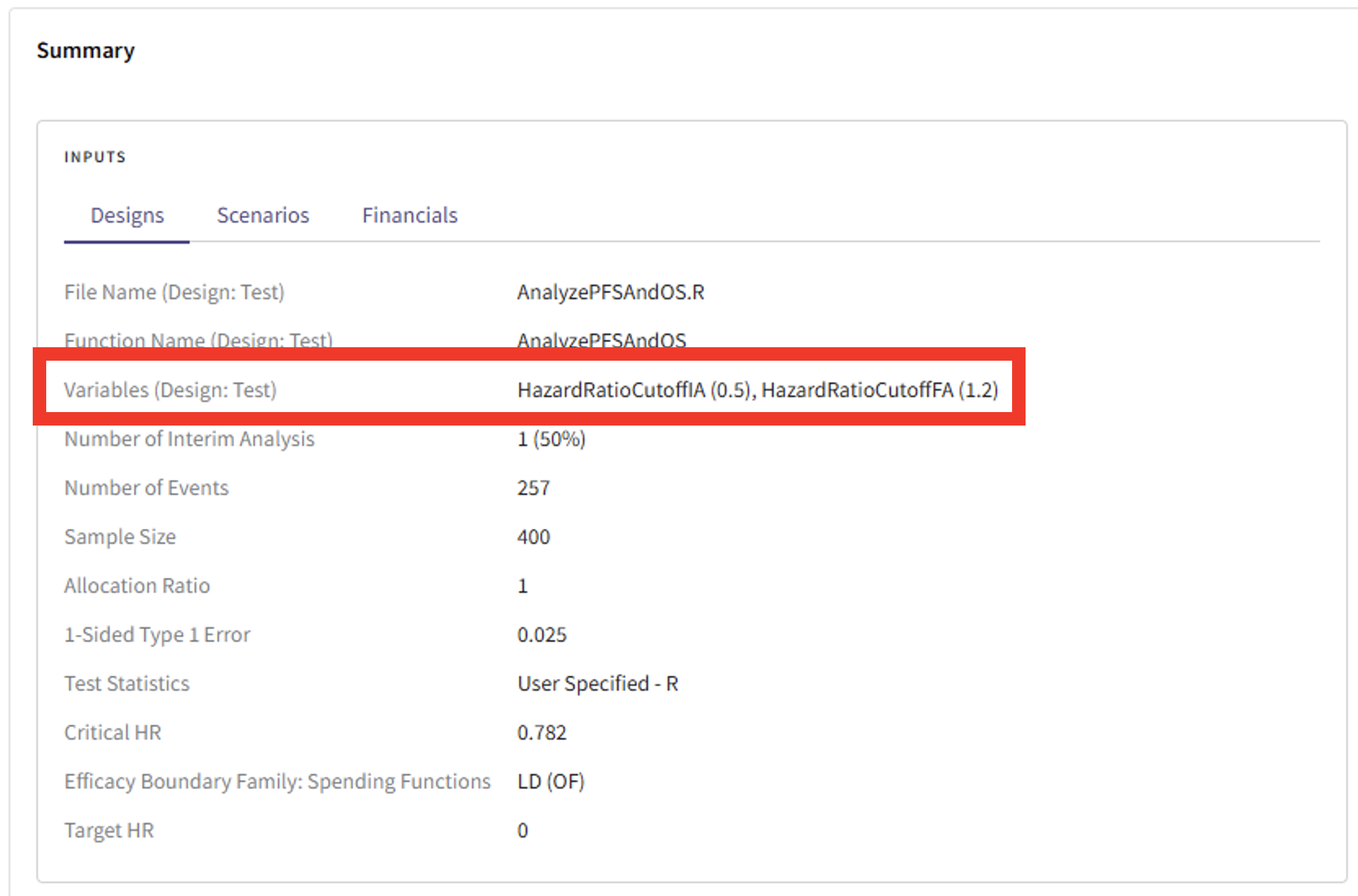
Task: Click the Efficacy Boundary Family label
Action: [277, 782]
